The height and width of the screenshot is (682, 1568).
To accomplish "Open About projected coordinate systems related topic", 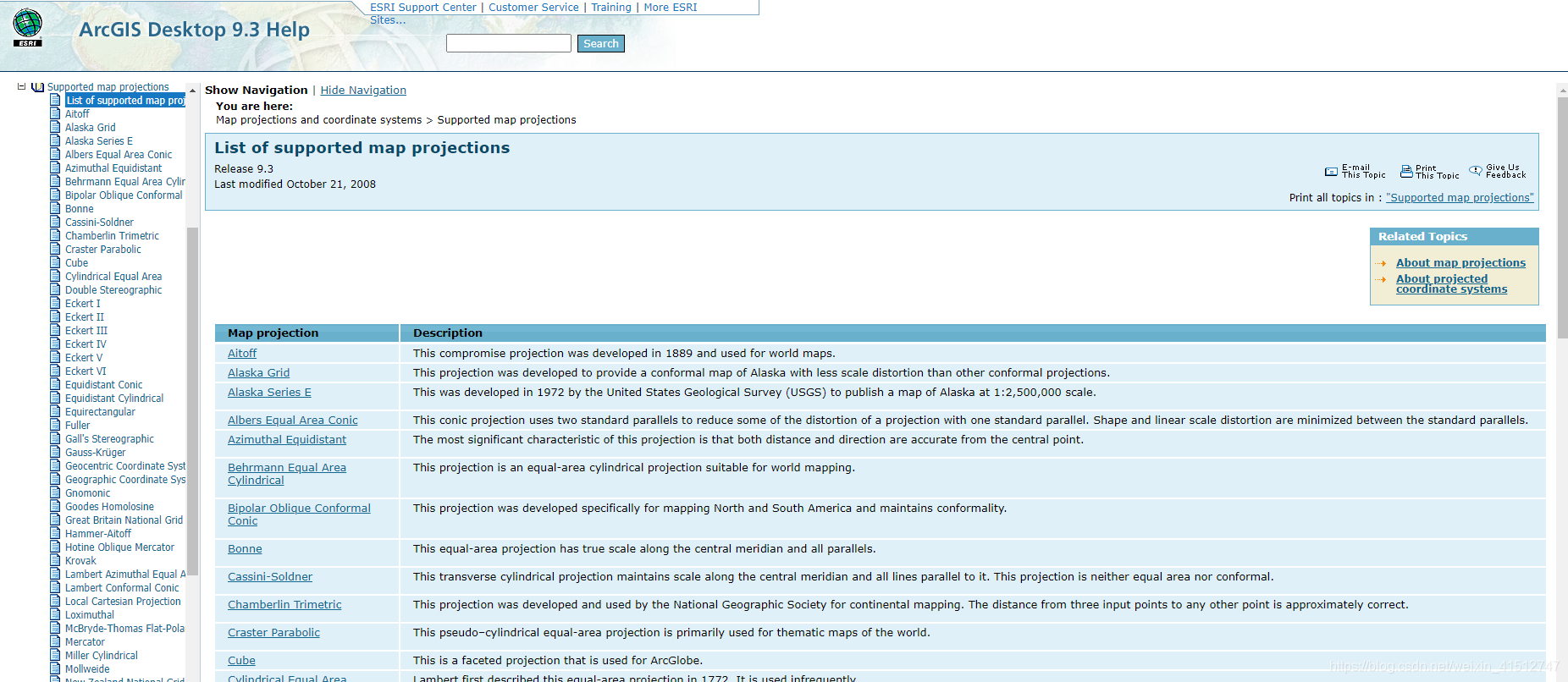I will (1451, 283).
